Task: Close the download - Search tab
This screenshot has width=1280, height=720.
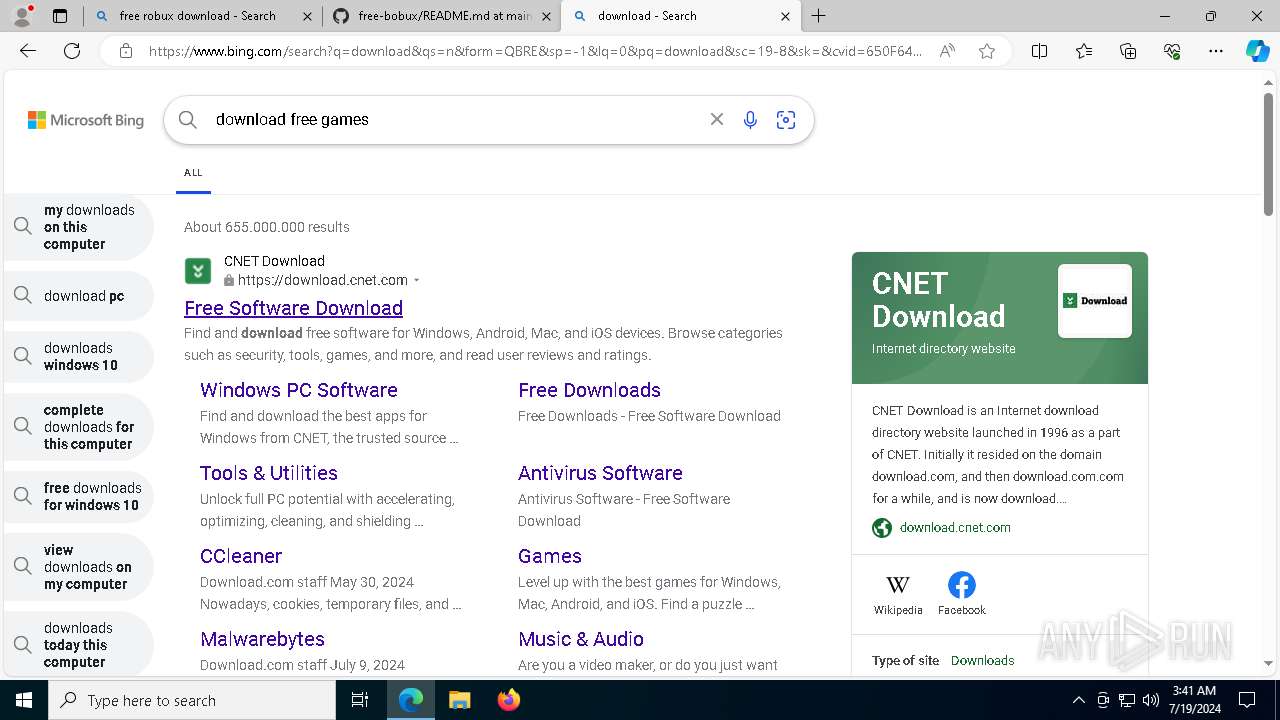Action: (785, 16)
